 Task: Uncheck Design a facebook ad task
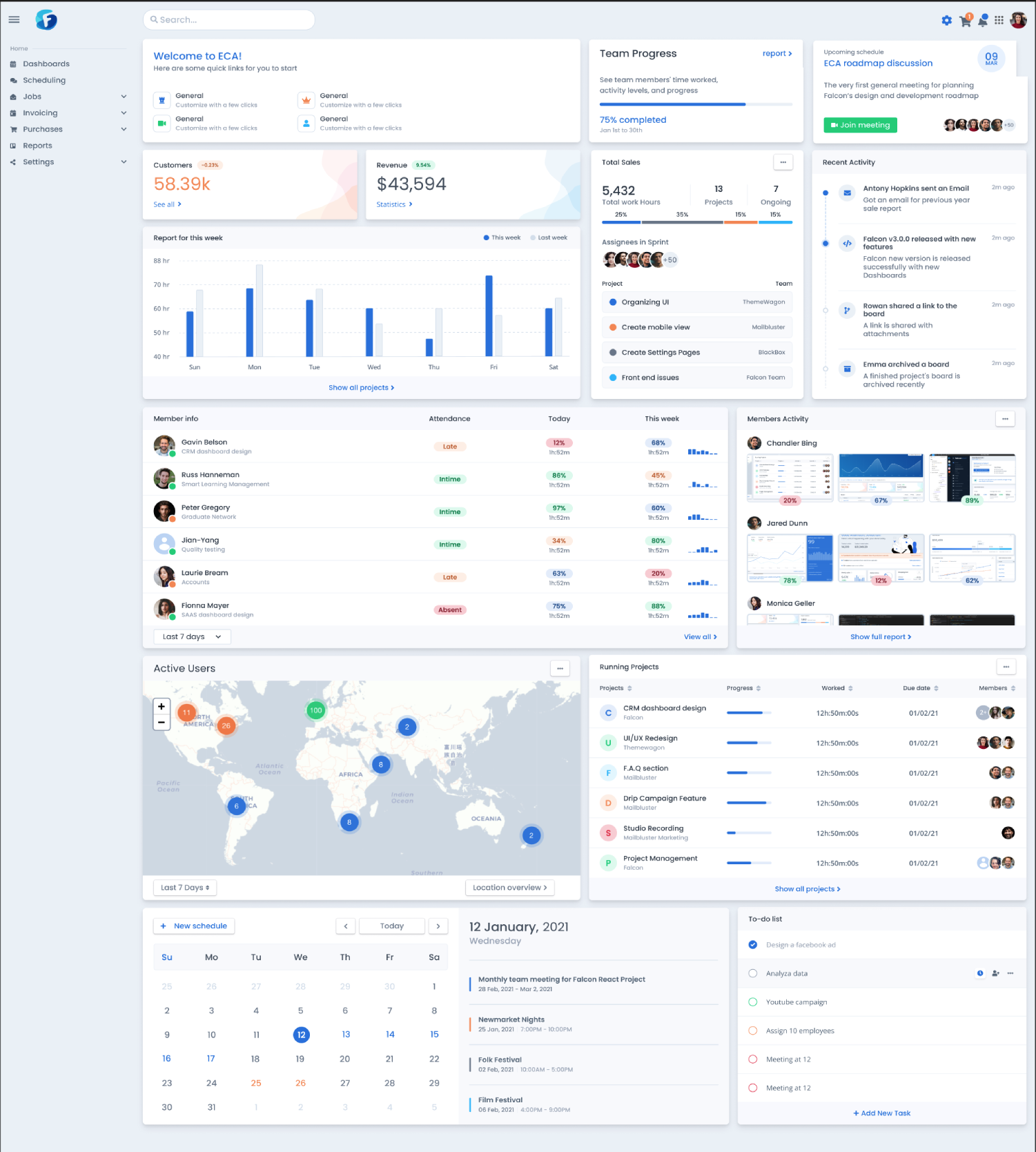click(753, 945)
